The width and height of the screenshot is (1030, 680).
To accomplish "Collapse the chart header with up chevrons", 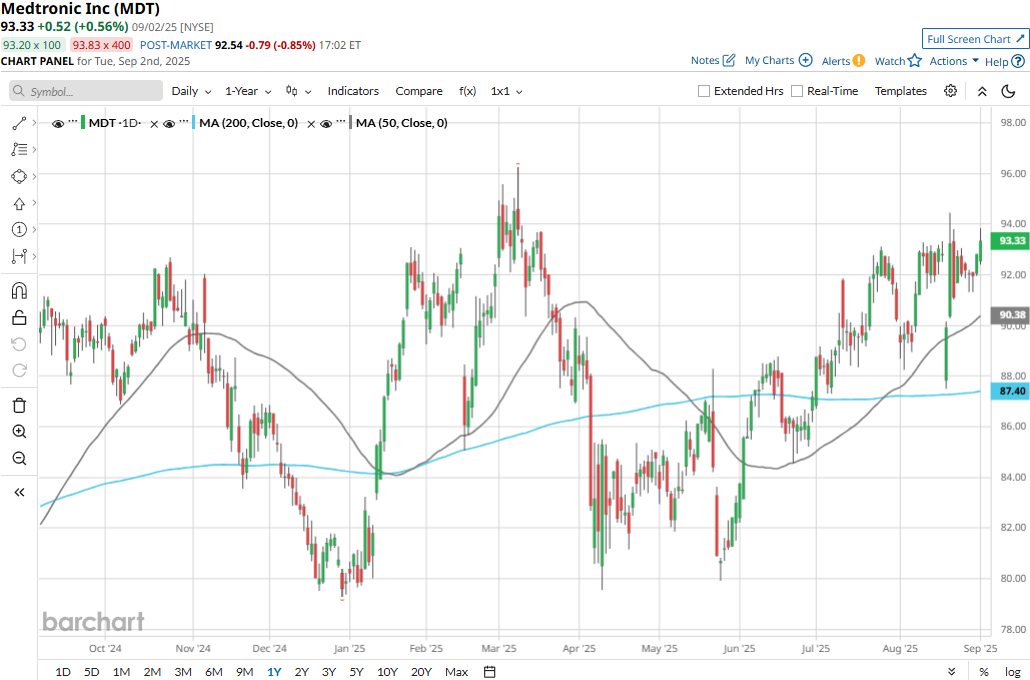I will (x=982, y=91).
